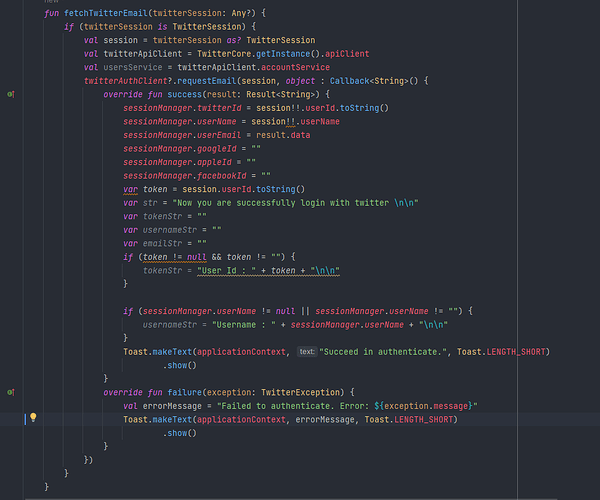Click the 'Any?' parameter type

[x=241, y=13]
